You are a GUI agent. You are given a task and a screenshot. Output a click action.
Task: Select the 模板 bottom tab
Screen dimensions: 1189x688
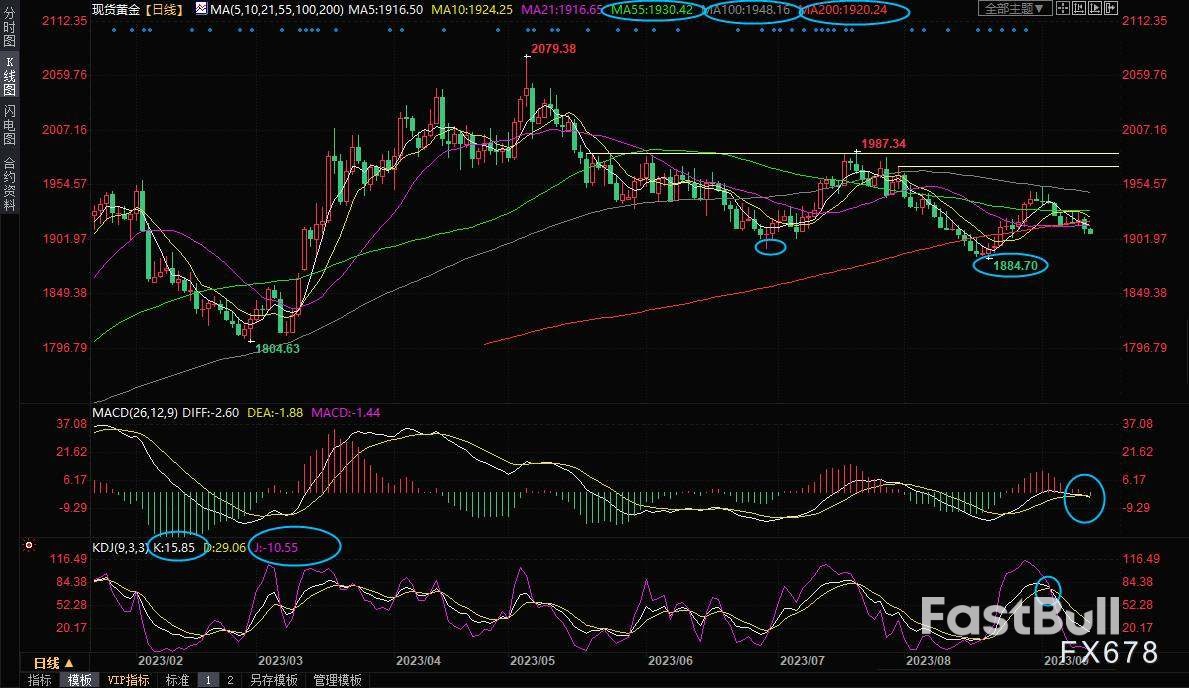pyautogui.click(x=79, y=680)
